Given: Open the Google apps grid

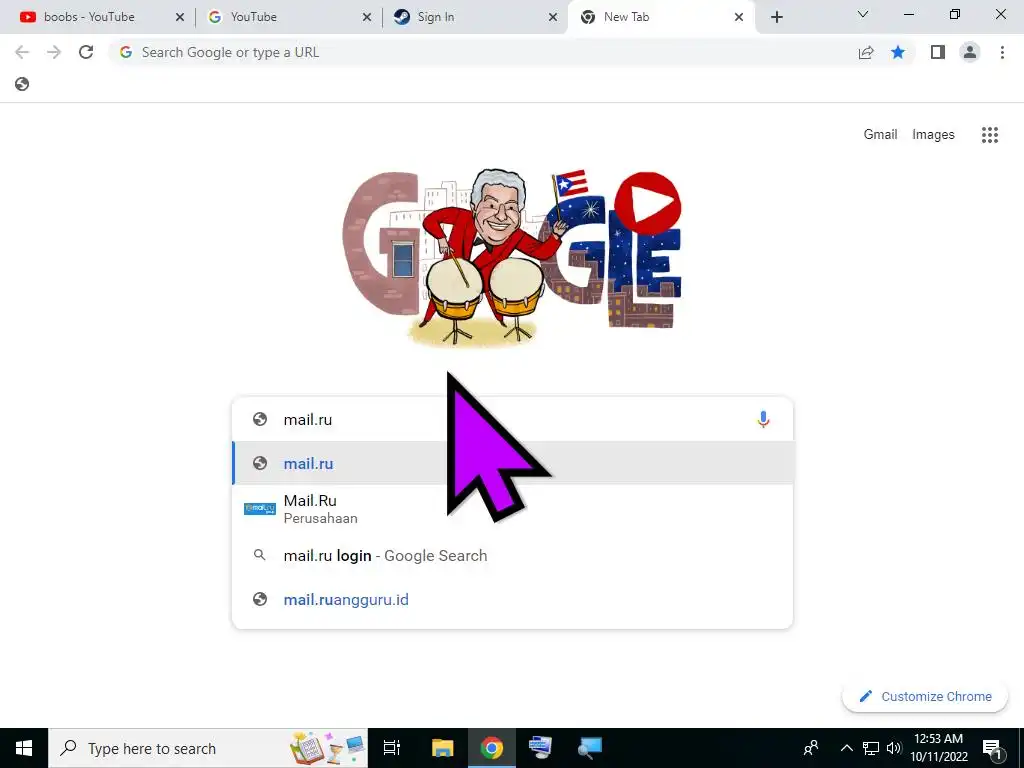Looking at the screenshot, I should [990, 135].
